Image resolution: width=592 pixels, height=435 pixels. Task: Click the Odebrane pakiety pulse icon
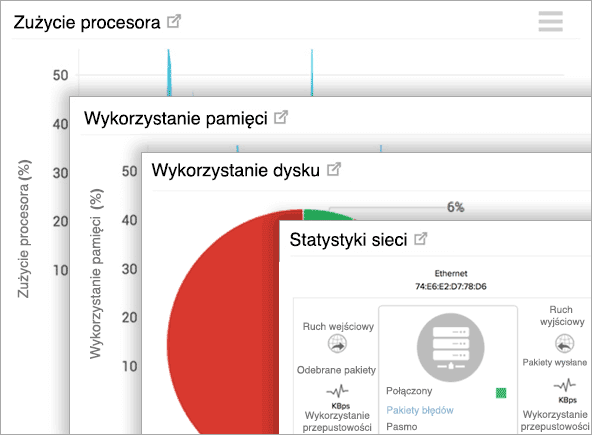coord(338,391)
